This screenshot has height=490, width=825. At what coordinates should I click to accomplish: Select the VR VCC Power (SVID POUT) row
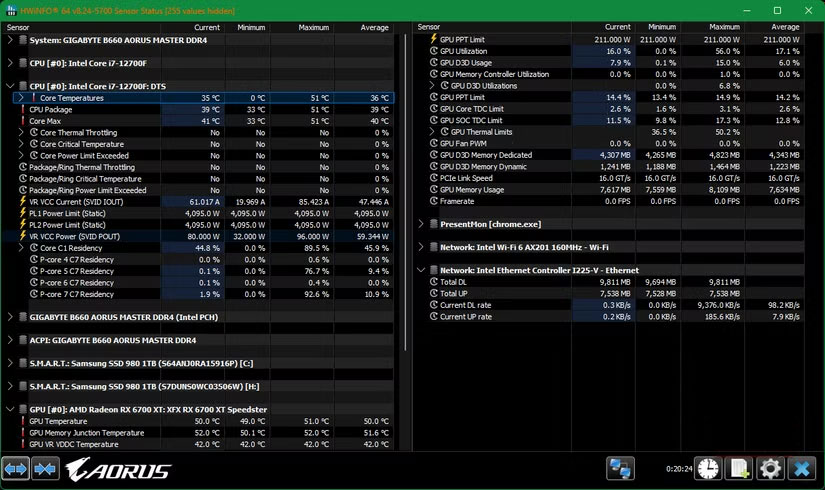197,236
